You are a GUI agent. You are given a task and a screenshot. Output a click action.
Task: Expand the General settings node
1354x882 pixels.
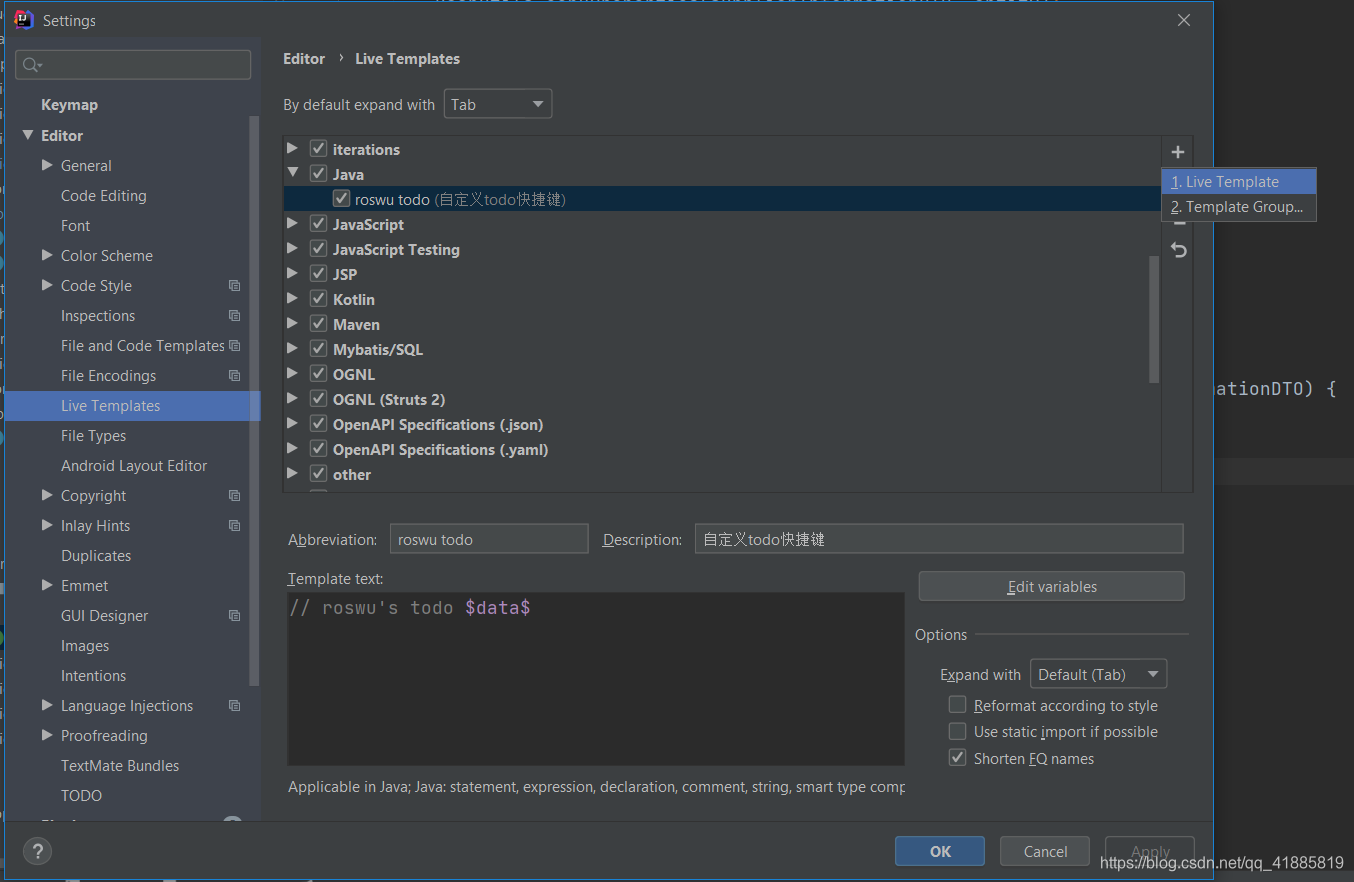47,165
